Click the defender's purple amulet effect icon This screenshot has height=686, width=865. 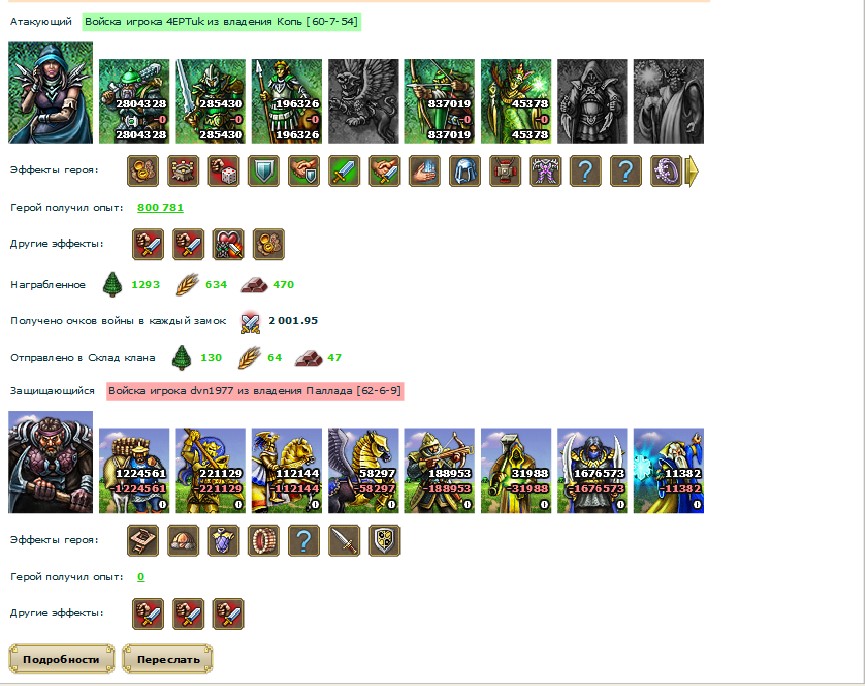coord(223,540)
